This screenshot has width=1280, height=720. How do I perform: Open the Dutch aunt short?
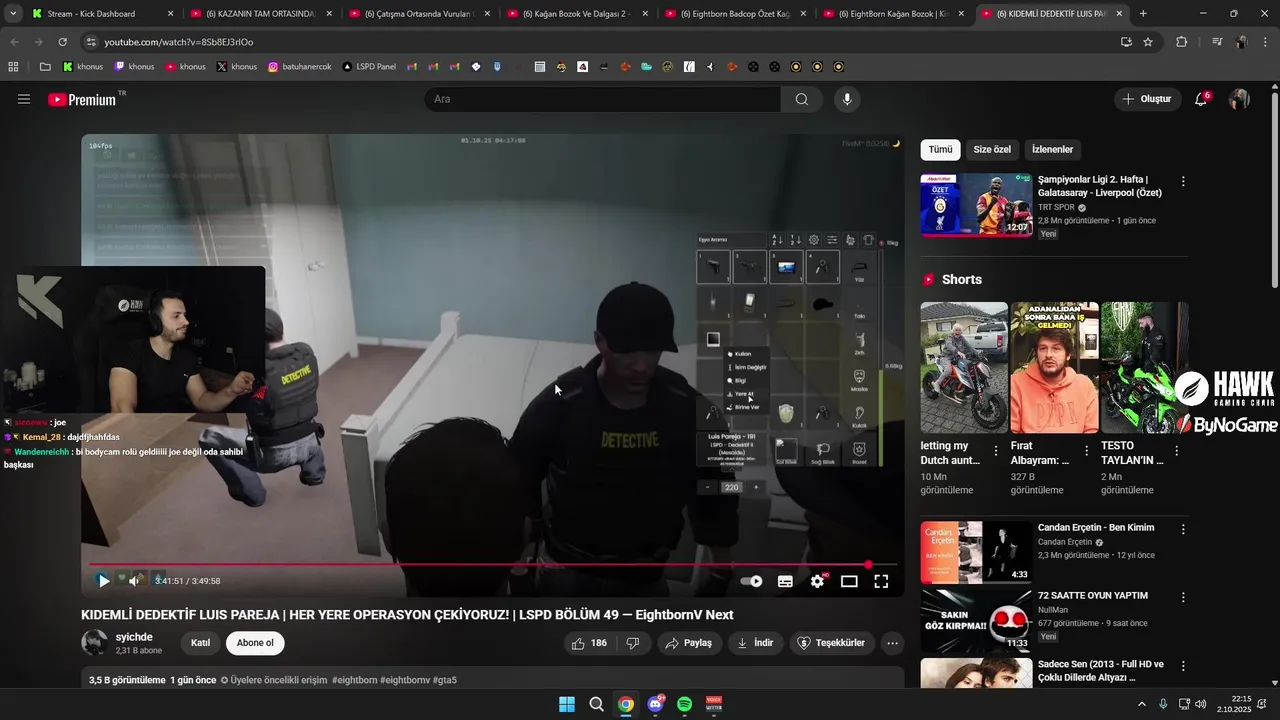click(x=964, y=368)
